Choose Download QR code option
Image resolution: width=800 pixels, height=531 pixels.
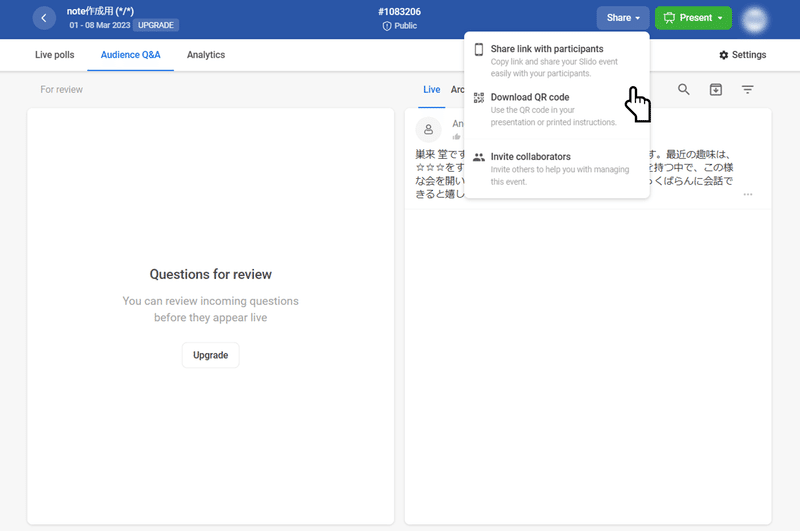tap(557, 109)
